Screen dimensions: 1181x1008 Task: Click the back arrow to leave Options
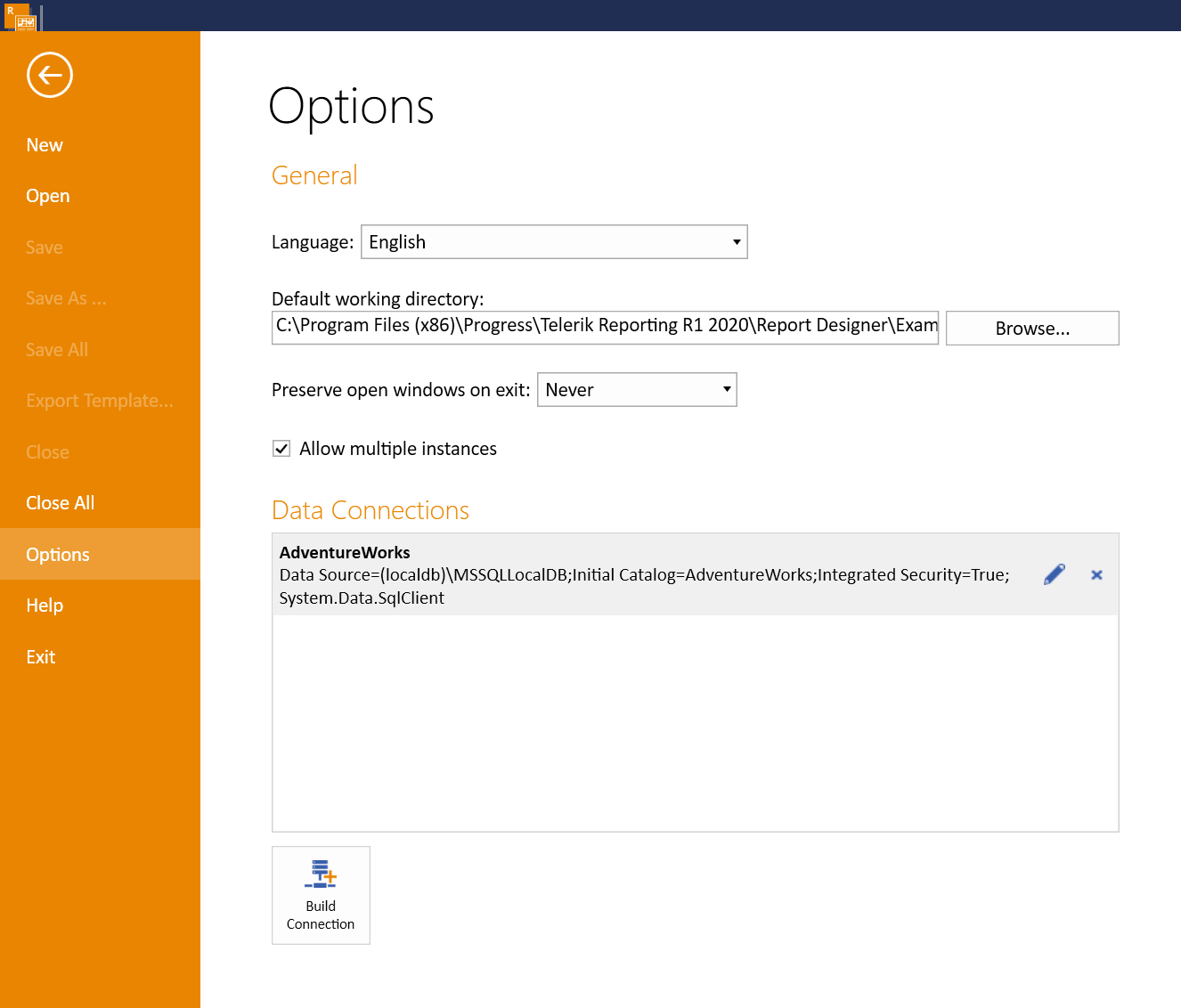pos(49,75)
